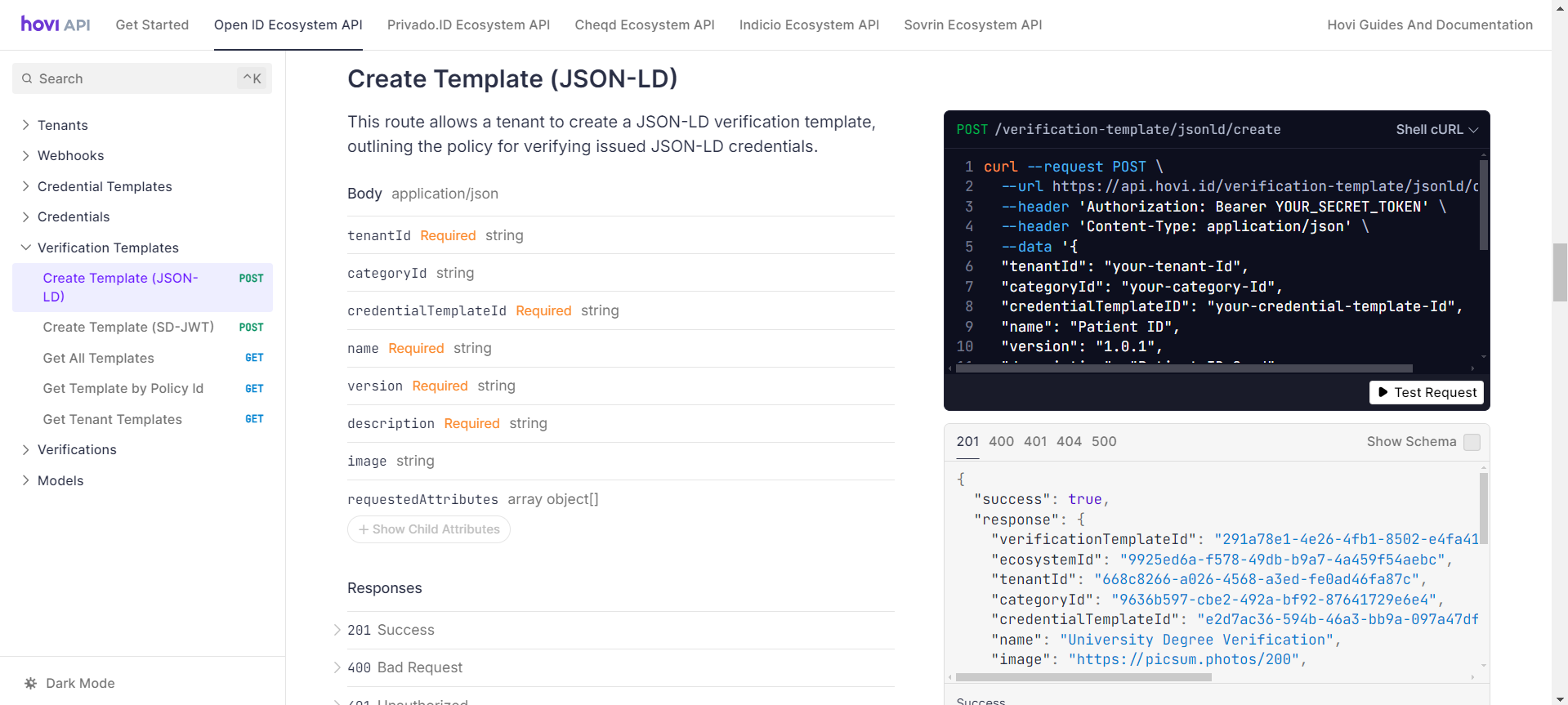
Task: Click the Dark Mode sun icon
Action: [31, 684]
